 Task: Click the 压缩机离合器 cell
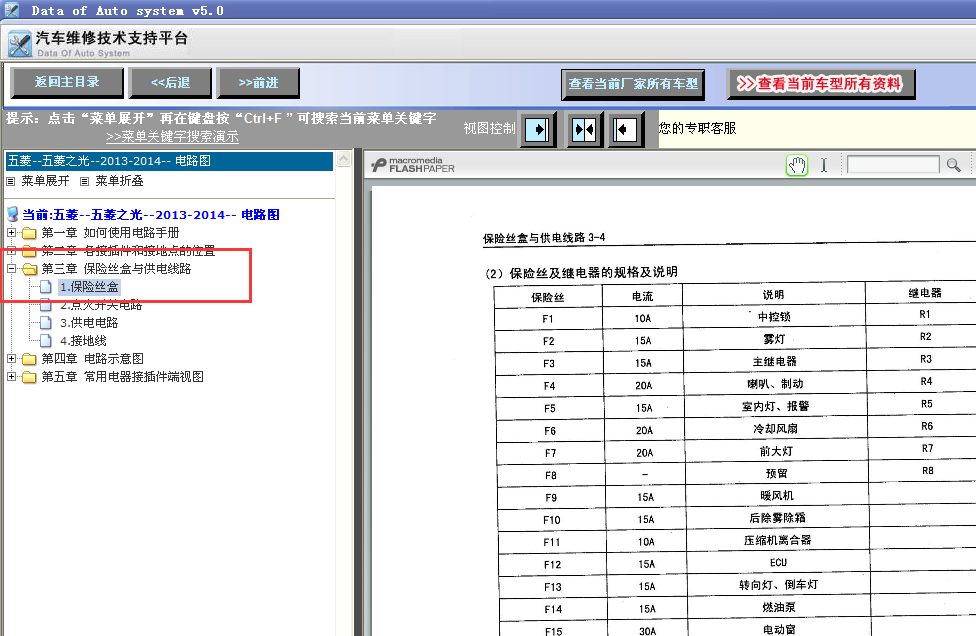pos(777,540)
